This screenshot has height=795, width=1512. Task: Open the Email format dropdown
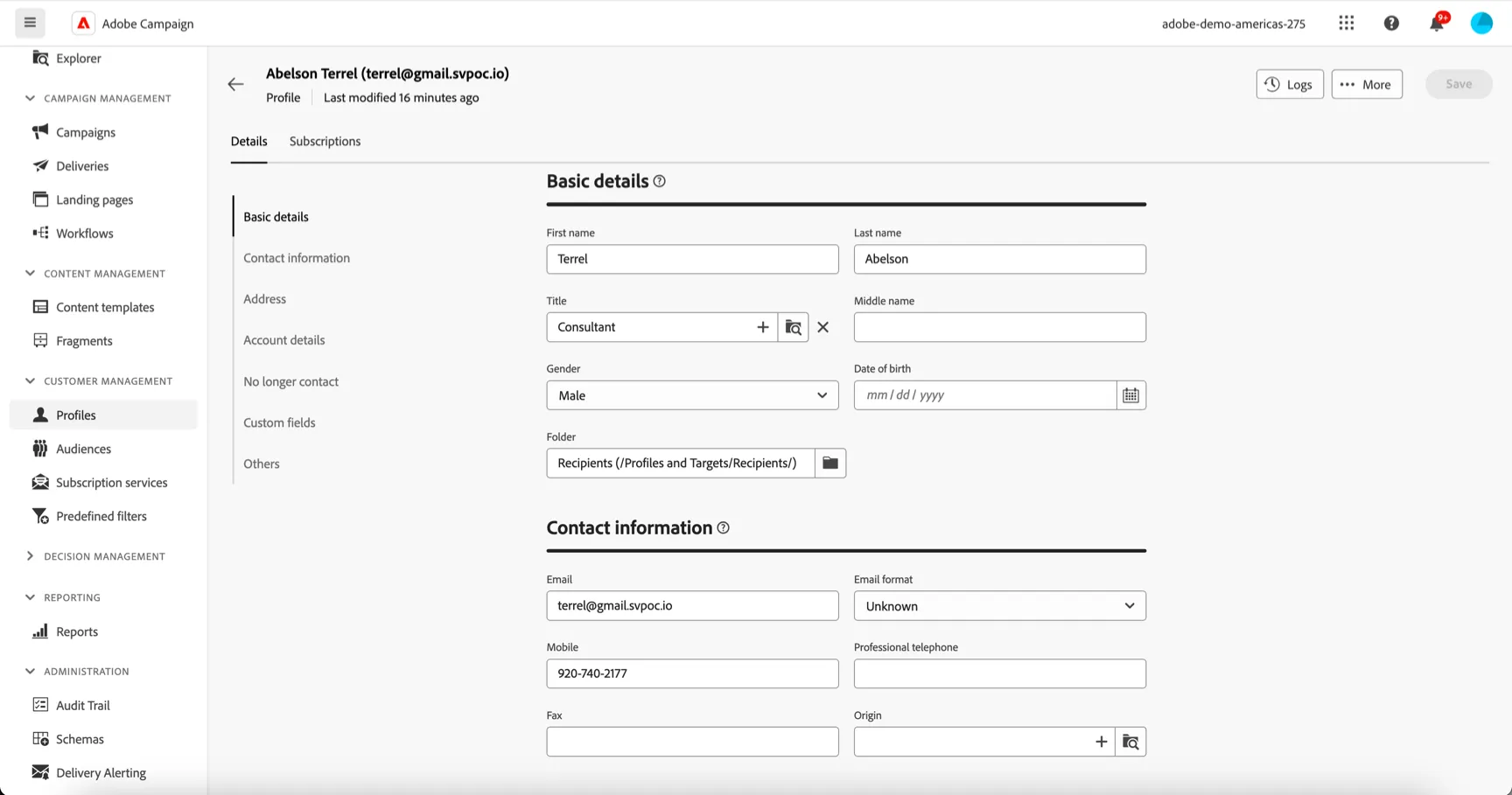coord(1000,606)
